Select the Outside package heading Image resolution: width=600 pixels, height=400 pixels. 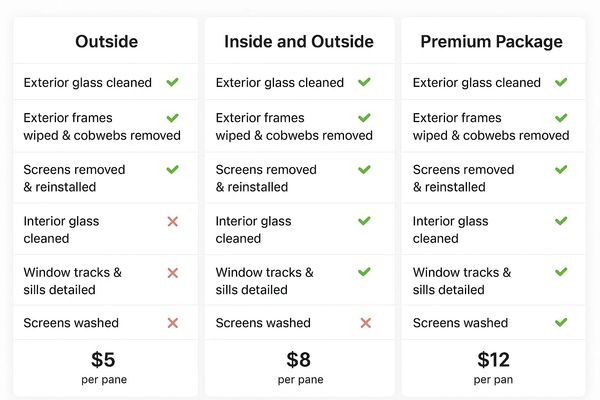106,42
